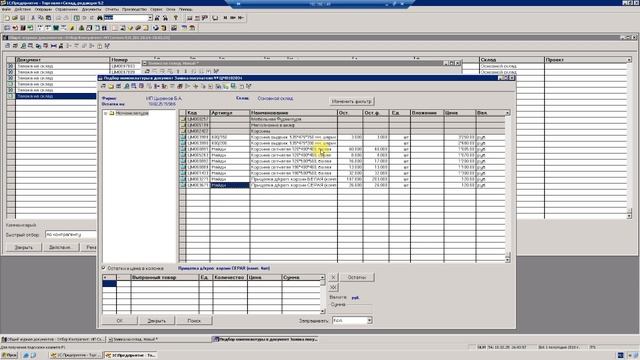Click Основной склад link beside Склад label
640x360 pixels.
point(275,98)
